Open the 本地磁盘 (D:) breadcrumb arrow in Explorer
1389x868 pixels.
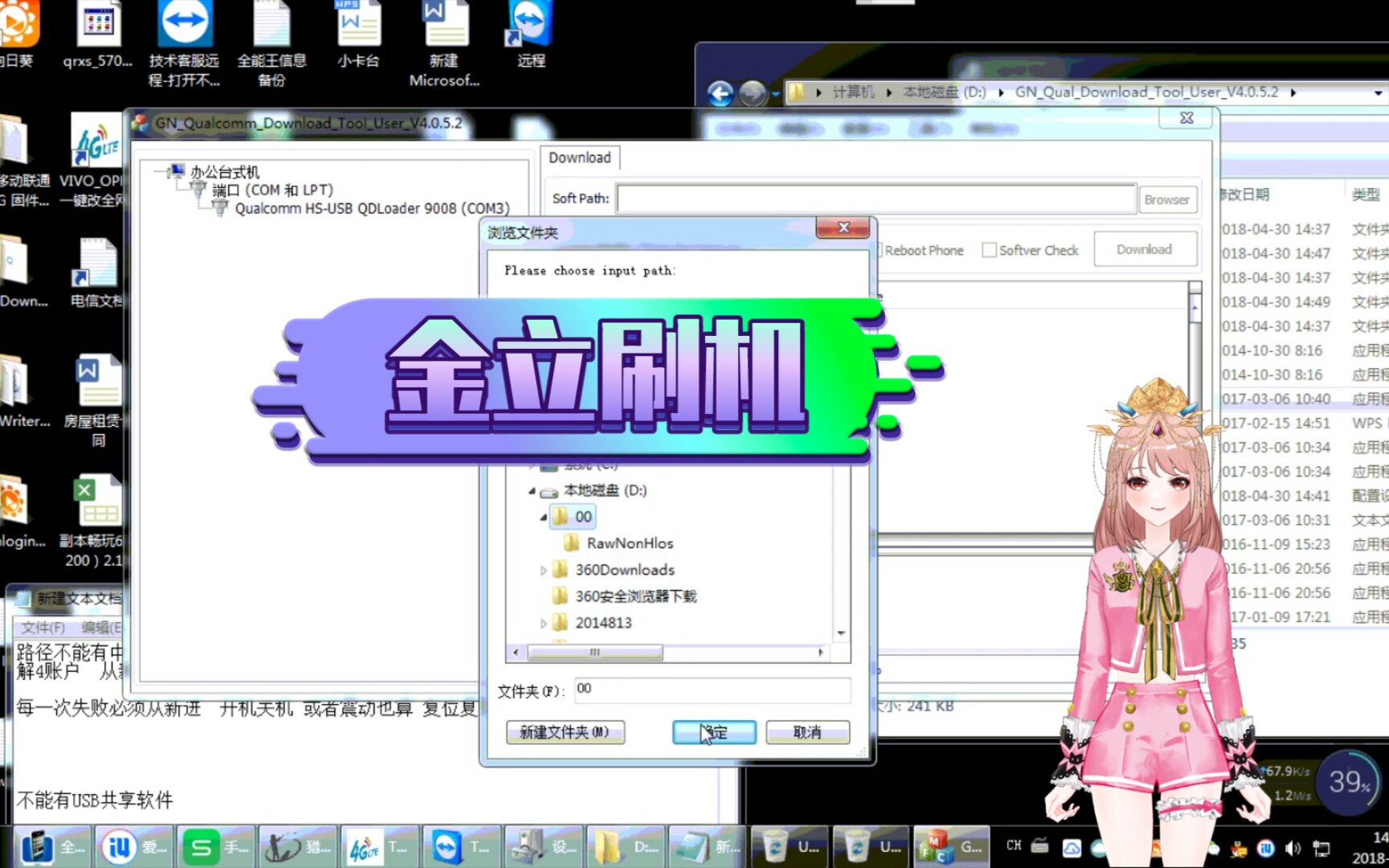pyautogui.click(x=1001, y=92)
